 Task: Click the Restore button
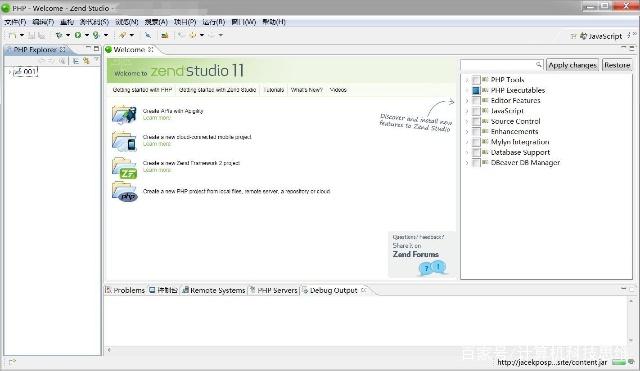617,65
